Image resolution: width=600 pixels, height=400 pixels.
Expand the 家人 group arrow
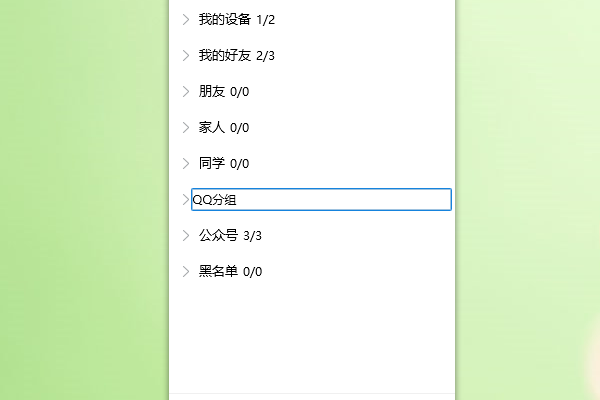click(x=185, y=127)
